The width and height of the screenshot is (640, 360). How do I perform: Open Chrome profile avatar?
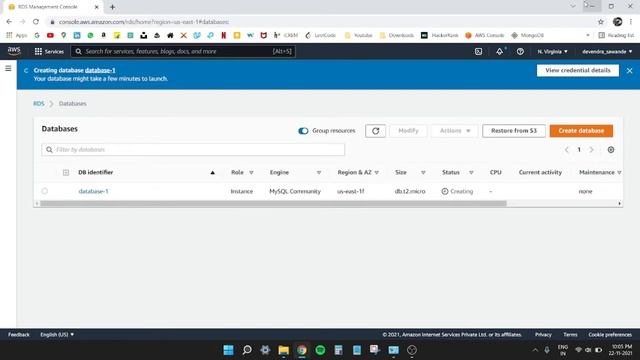coord(618,22)
